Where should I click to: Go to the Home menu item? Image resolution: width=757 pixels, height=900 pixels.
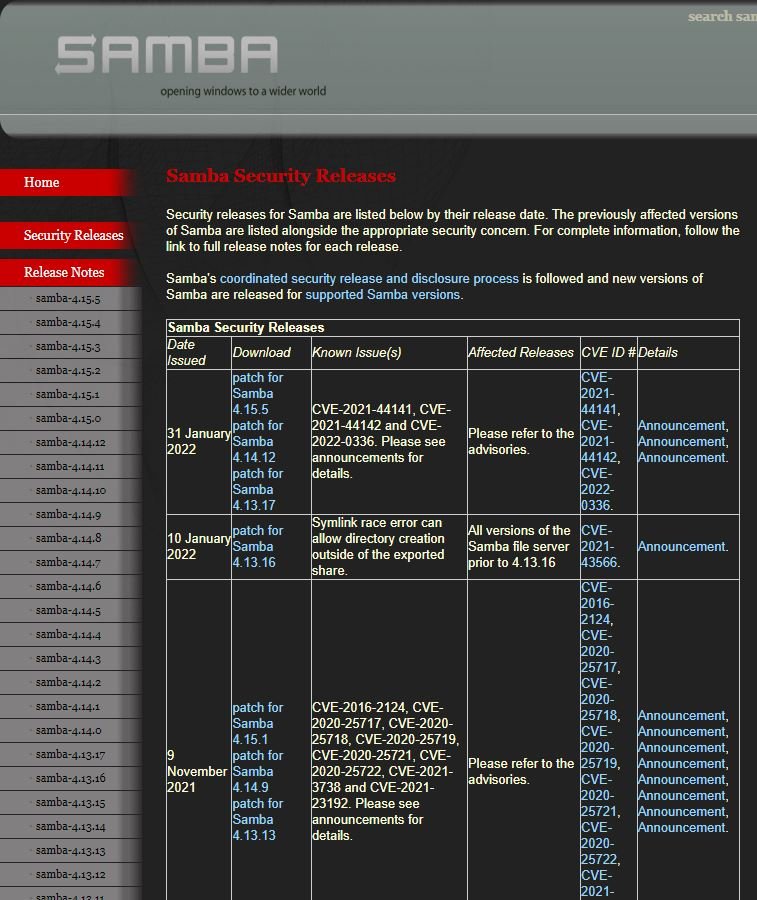(x=41, y=182)
